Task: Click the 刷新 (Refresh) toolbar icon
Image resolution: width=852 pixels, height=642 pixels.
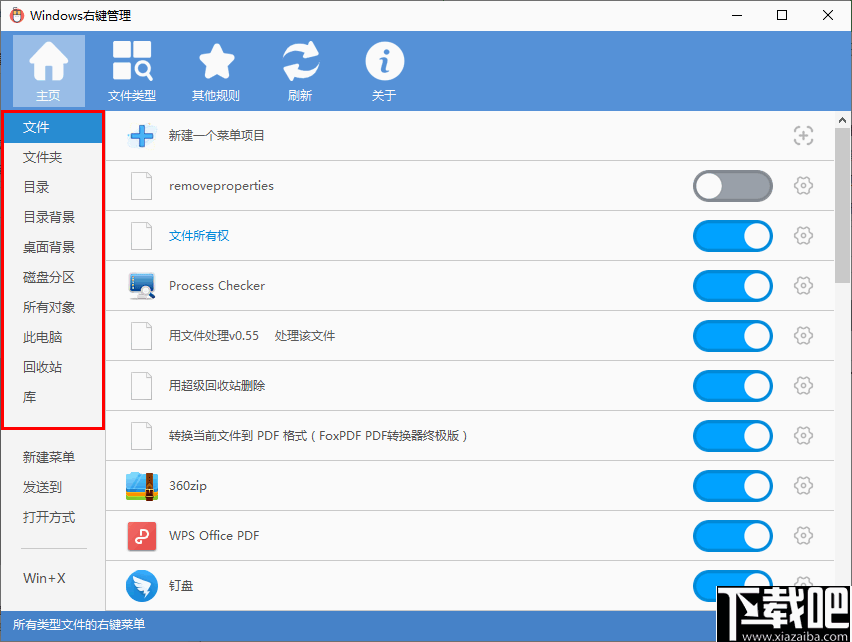Action: tap(300, 62)
